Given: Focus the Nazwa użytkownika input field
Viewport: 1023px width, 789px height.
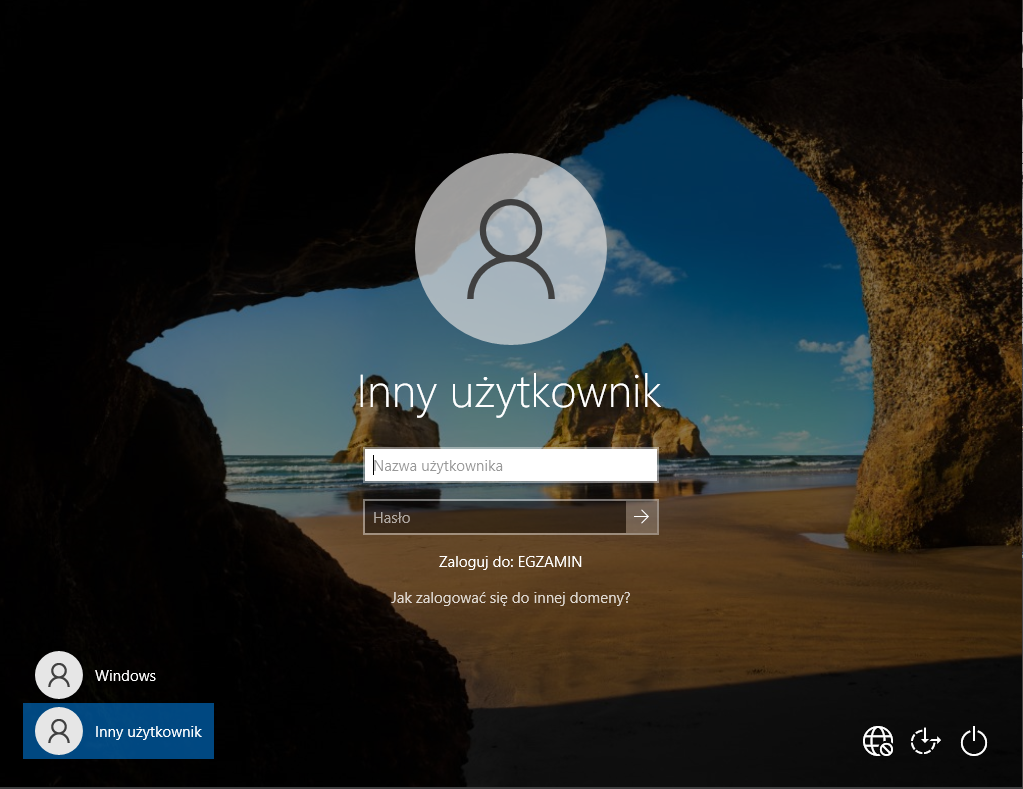Looking at the screenshot, I should (x=511, y=465).
